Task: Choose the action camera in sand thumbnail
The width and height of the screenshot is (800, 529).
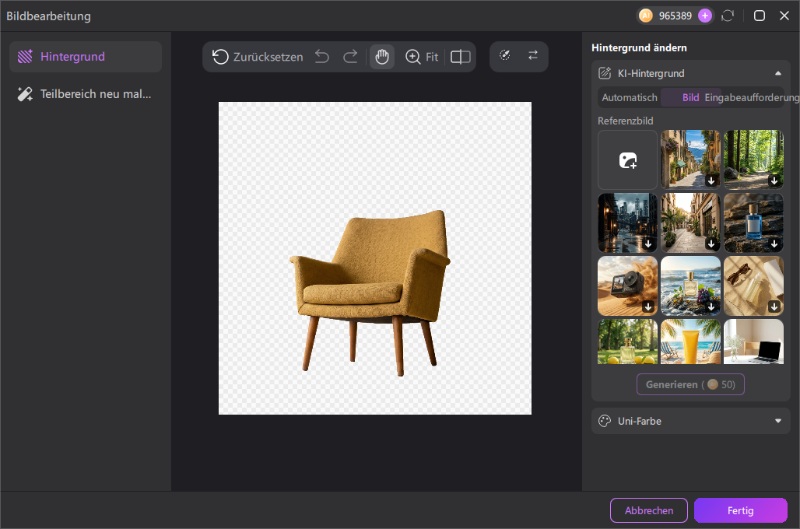Action: pos(628,286)
